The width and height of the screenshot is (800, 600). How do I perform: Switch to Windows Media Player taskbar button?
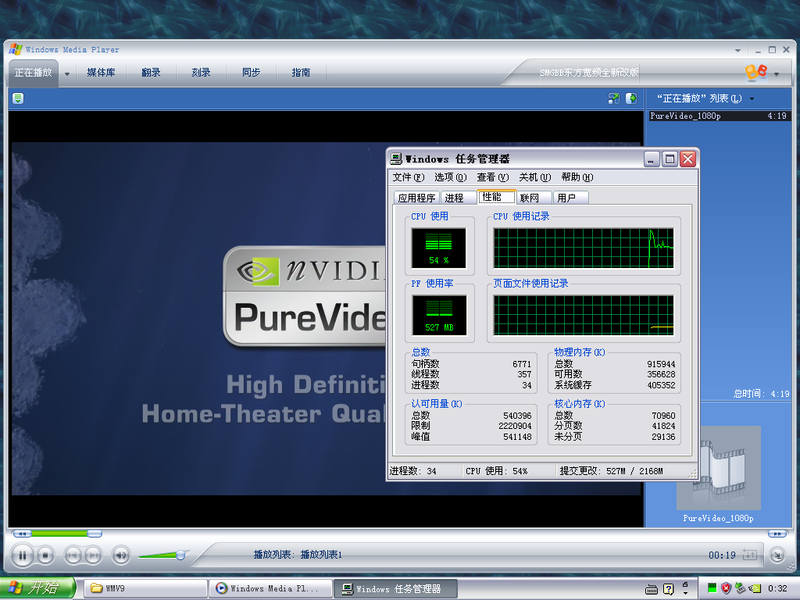271,589
